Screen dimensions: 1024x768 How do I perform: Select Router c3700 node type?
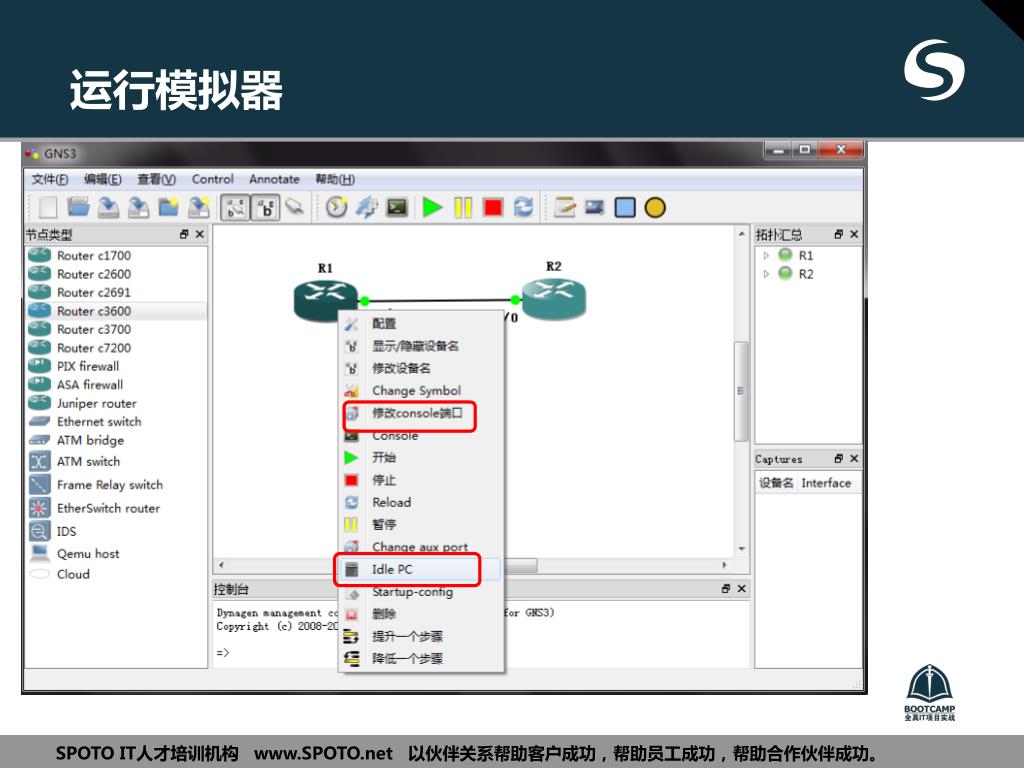point(116,330)
